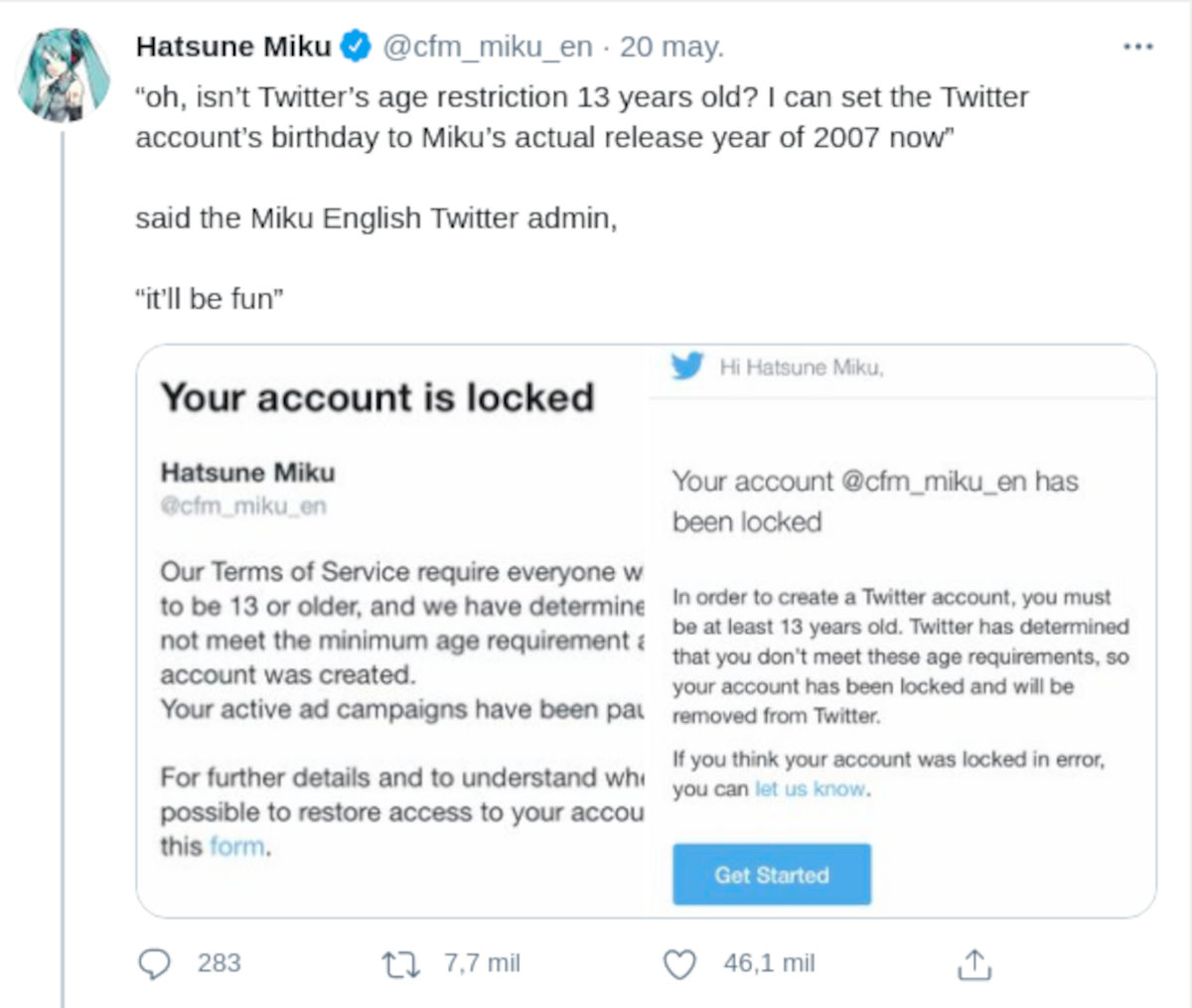Click the 'let us know' link
The height and width of the screenshot is (1008, 1192).
tap(809, 789)
